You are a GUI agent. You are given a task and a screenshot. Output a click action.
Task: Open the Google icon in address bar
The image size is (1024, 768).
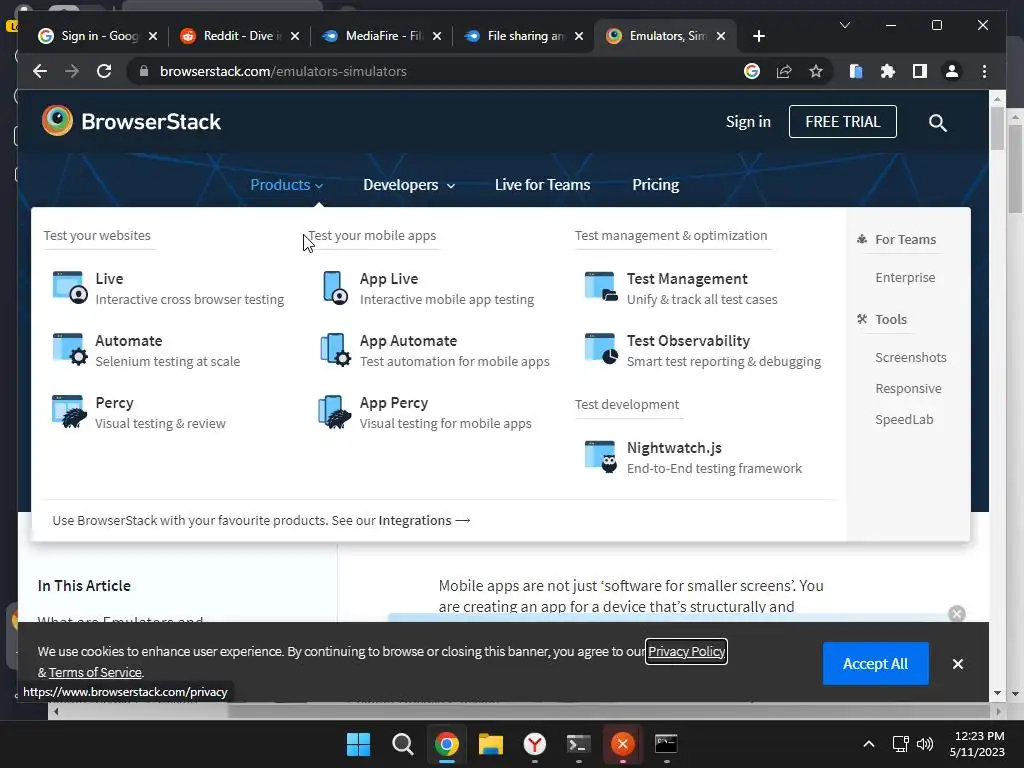(752, 71)
